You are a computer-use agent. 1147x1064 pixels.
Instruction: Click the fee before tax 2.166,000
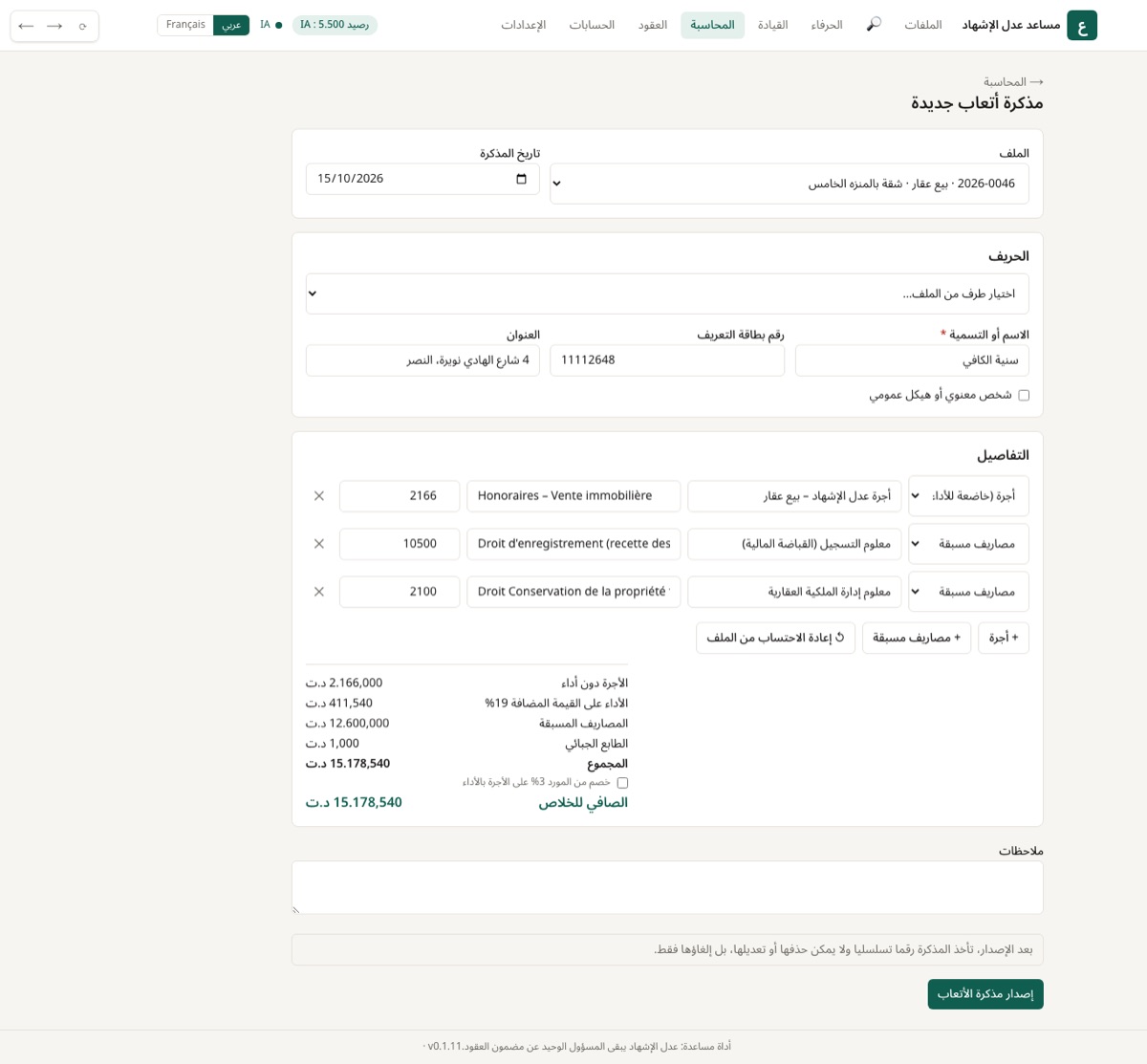click(x=344, y=684)
